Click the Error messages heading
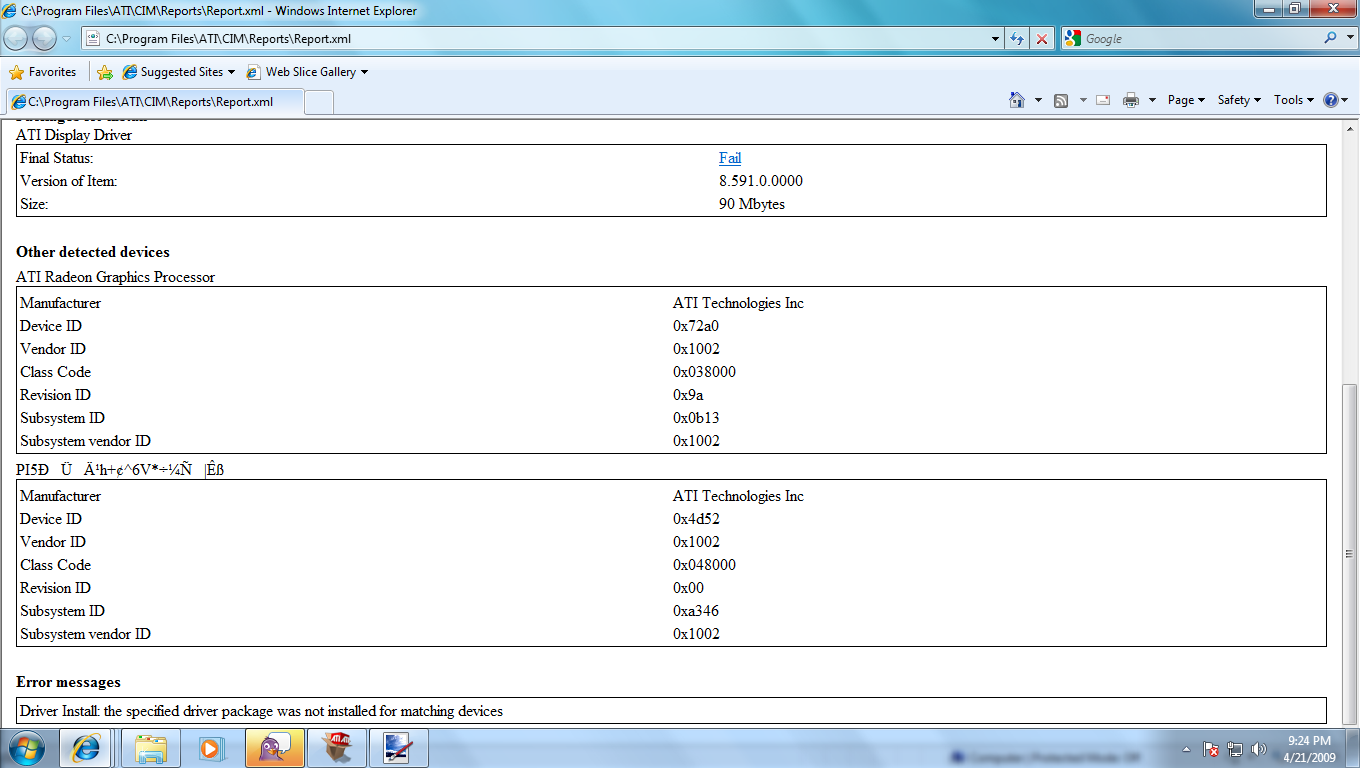1360x768 pixels. click(68, 682)
